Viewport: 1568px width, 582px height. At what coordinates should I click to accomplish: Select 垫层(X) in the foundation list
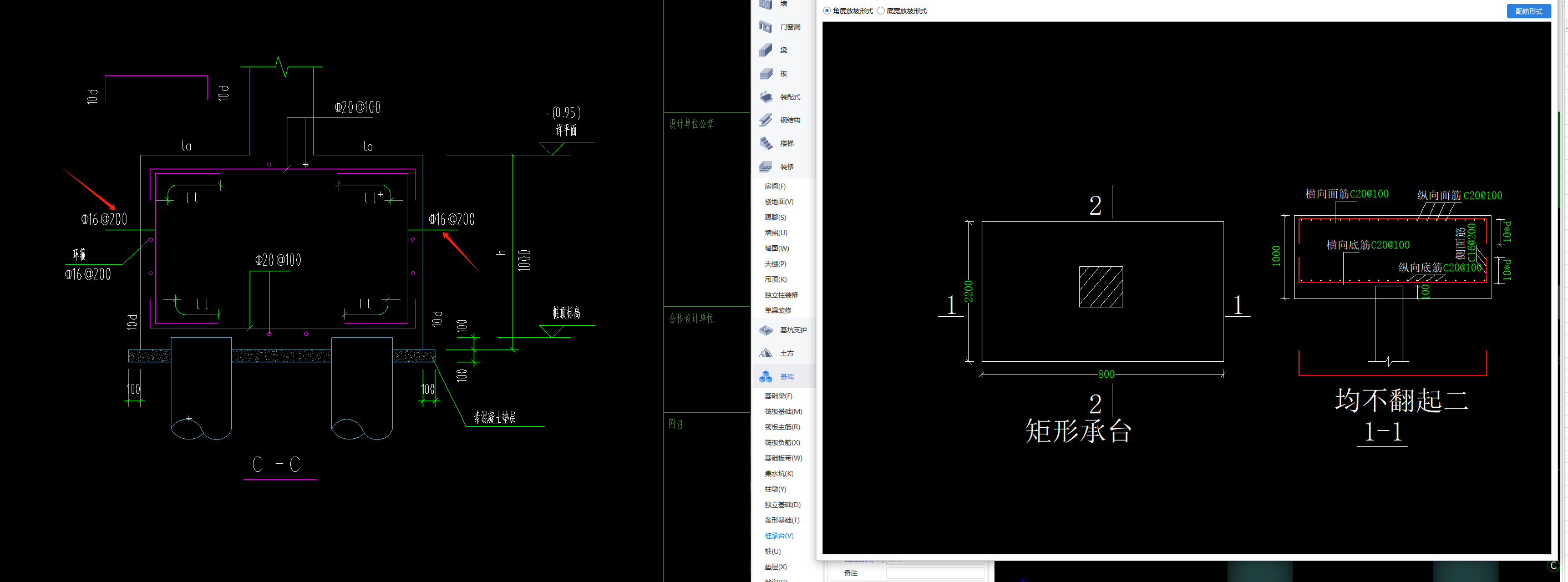click(x=775, y=567)
